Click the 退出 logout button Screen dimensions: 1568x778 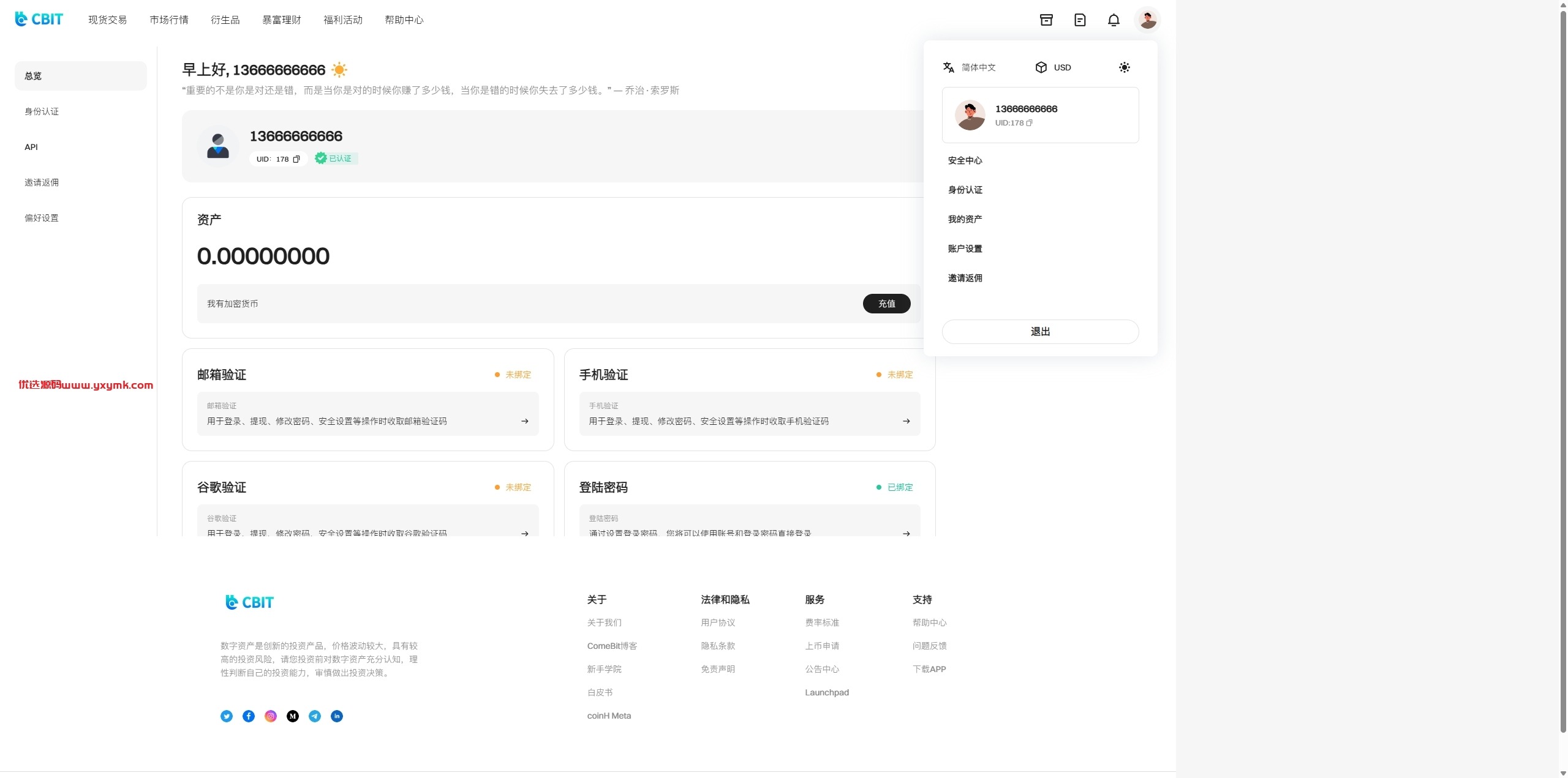tap(1040, 332)
